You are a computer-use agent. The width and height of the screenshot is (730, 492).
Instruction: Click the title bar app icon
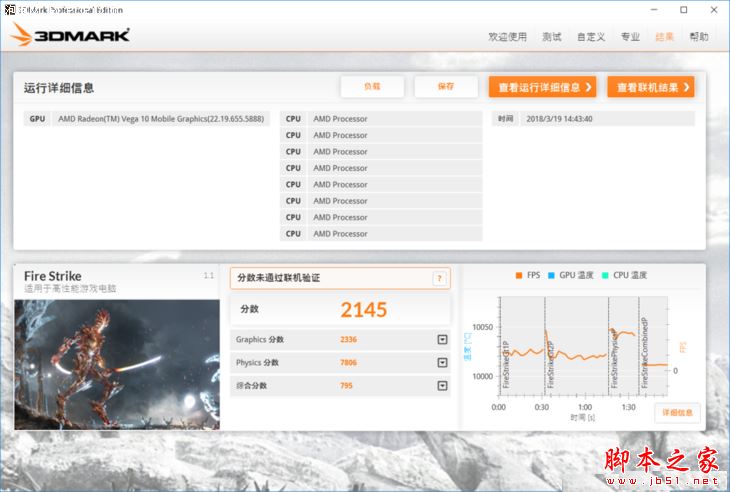pyautogui.click(x=9, y=9)
